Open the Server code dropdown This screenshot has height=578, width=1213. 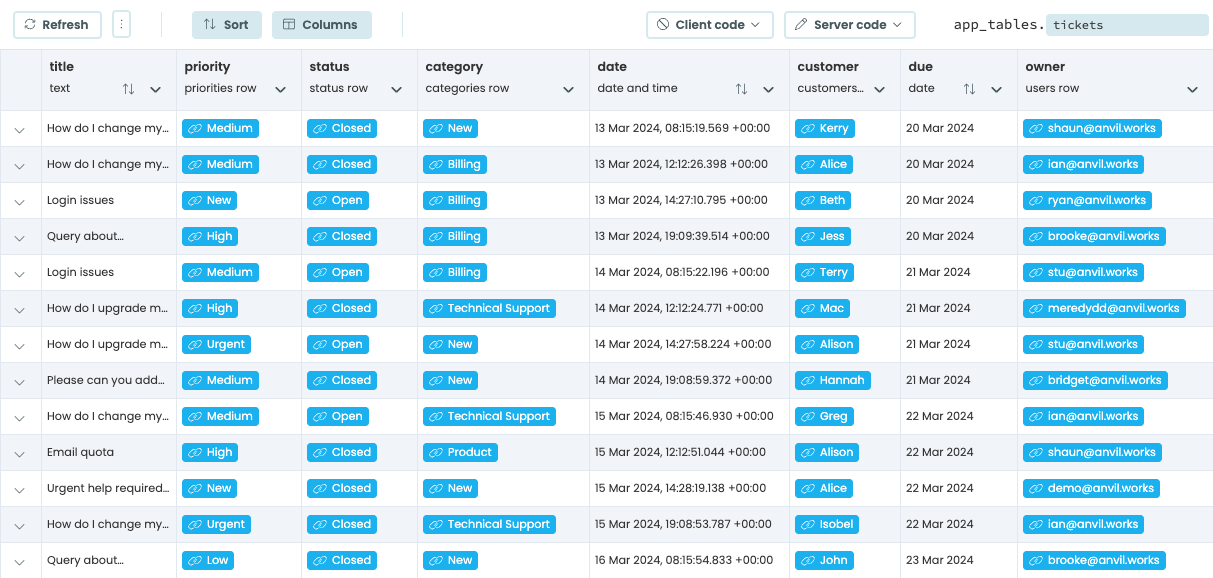pyautogui.click(x=896, y=24)
